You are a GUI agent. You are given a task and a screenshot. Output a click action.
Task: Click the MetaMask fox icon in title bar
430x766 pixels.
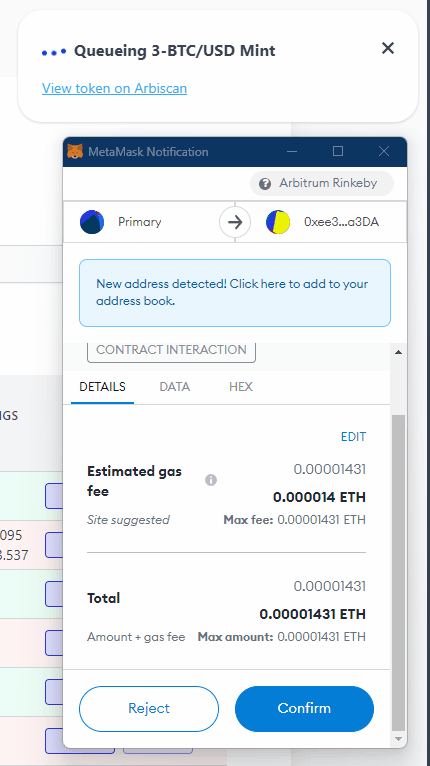click(x=75, y=151)
